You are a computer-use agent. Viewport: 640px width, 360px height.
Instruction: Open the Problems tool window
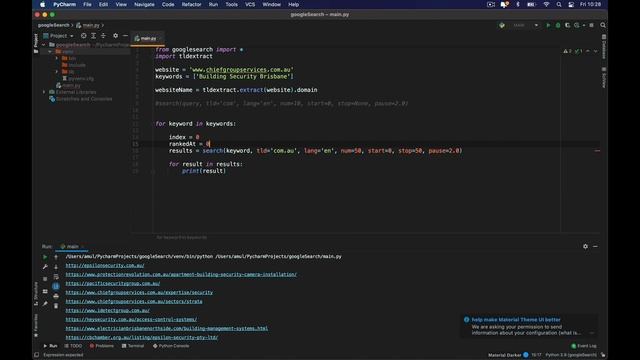point(102,346)
